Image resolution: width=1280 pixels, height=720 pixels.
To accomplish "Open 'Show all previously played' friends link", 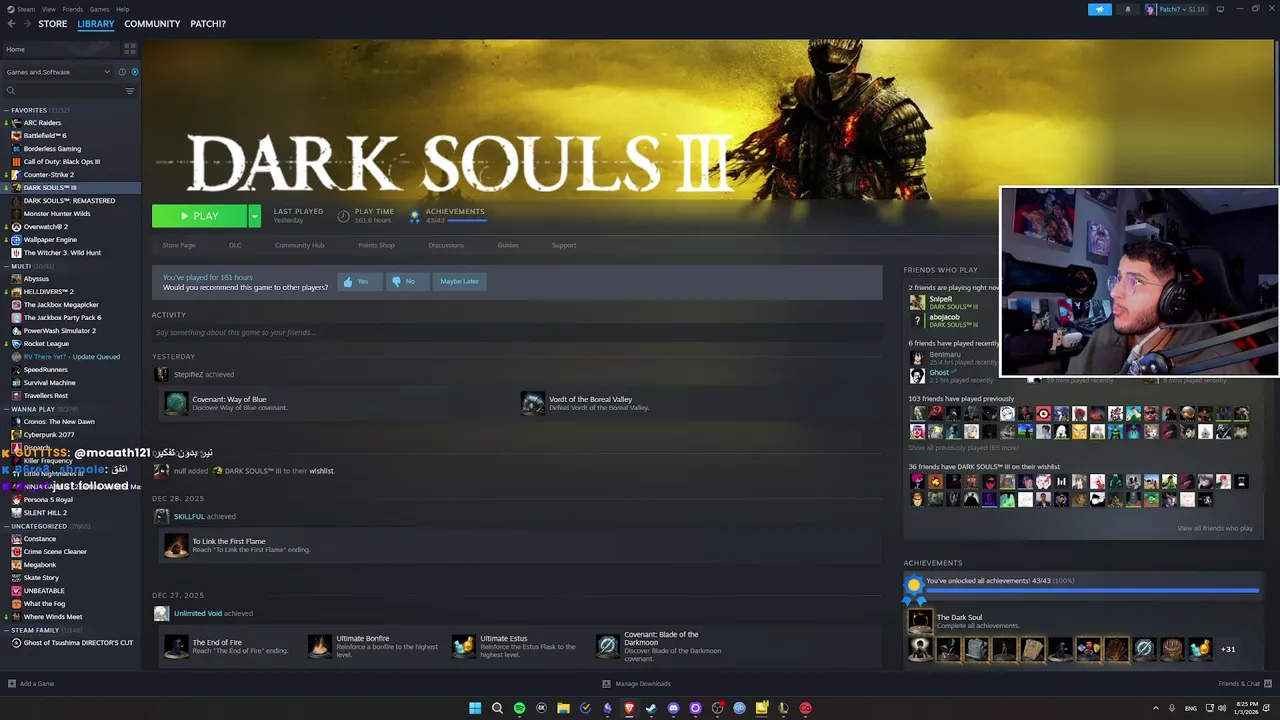I will point(964,448).
